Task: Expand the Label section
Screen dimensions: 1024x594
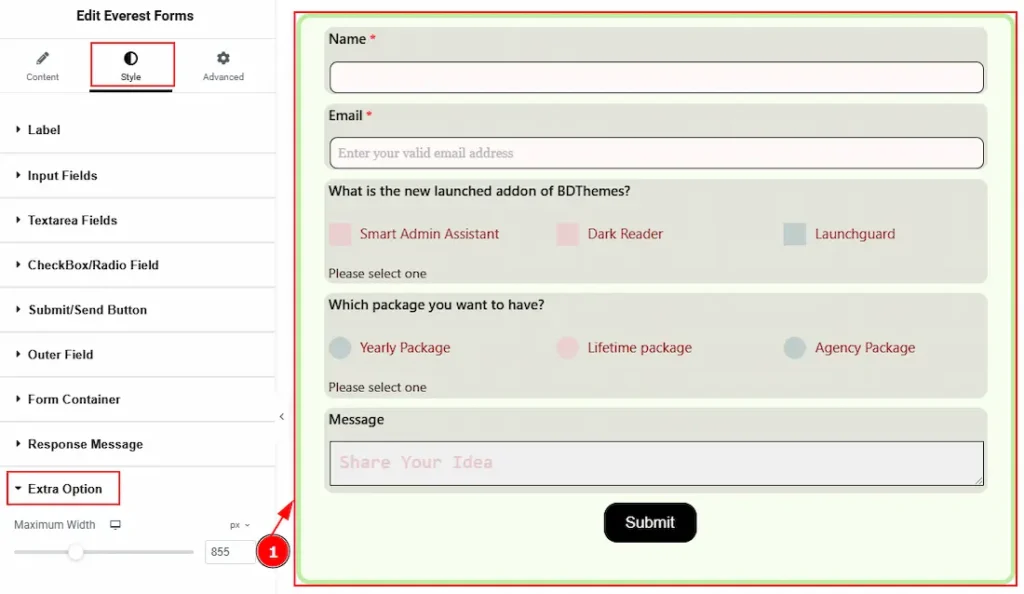Action: point(44,130)
